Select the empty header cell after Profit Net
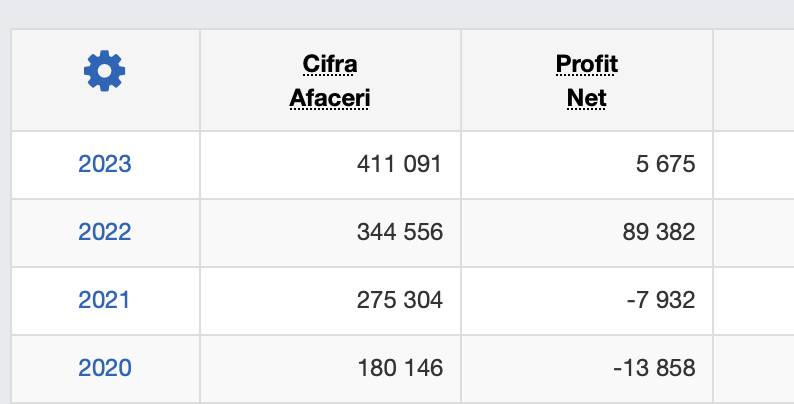The image size is (794, 404). click(x=754, y=80)
